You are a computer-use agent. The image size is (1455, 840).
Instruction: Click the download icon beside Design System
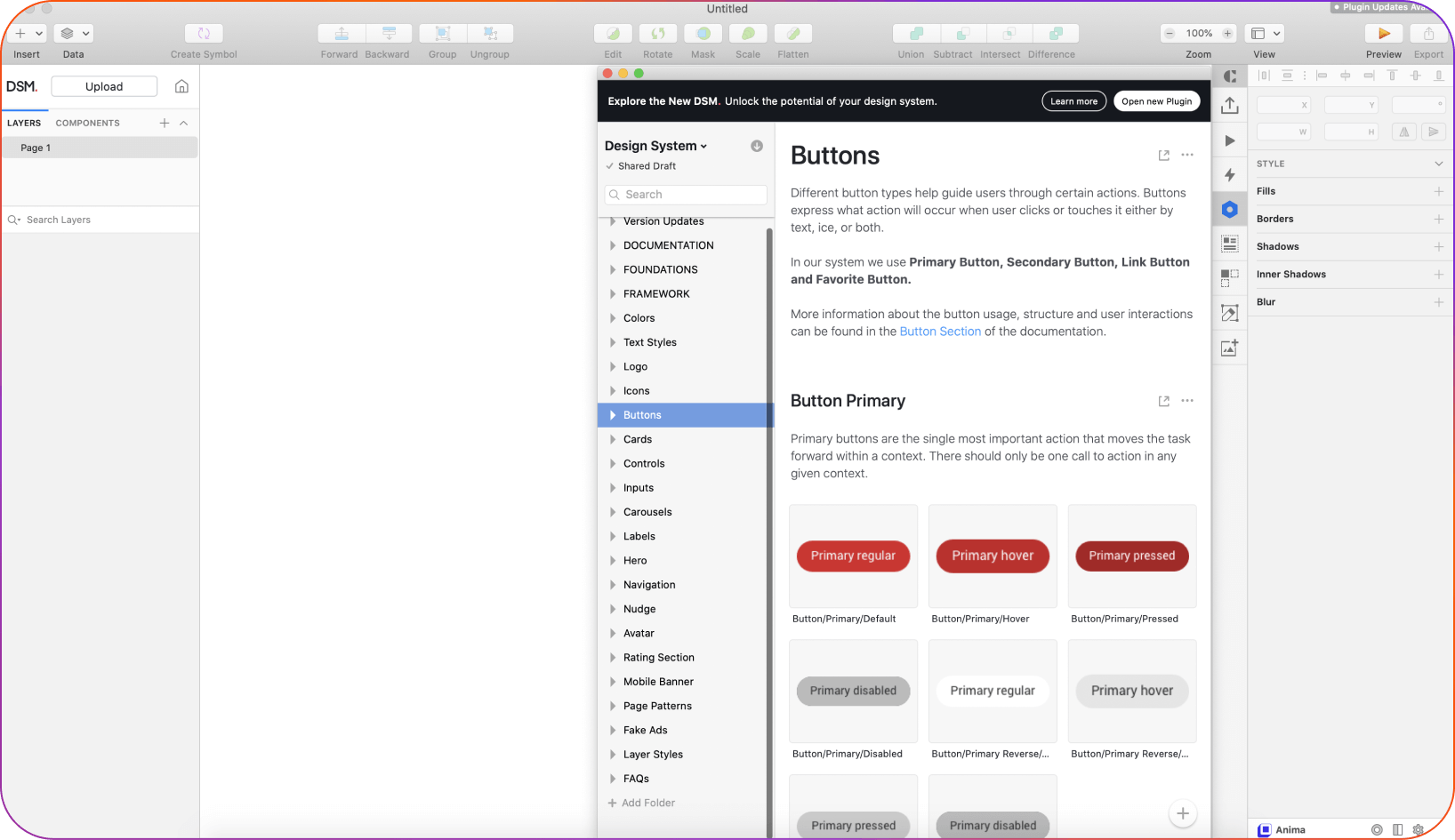pos(757,146)
